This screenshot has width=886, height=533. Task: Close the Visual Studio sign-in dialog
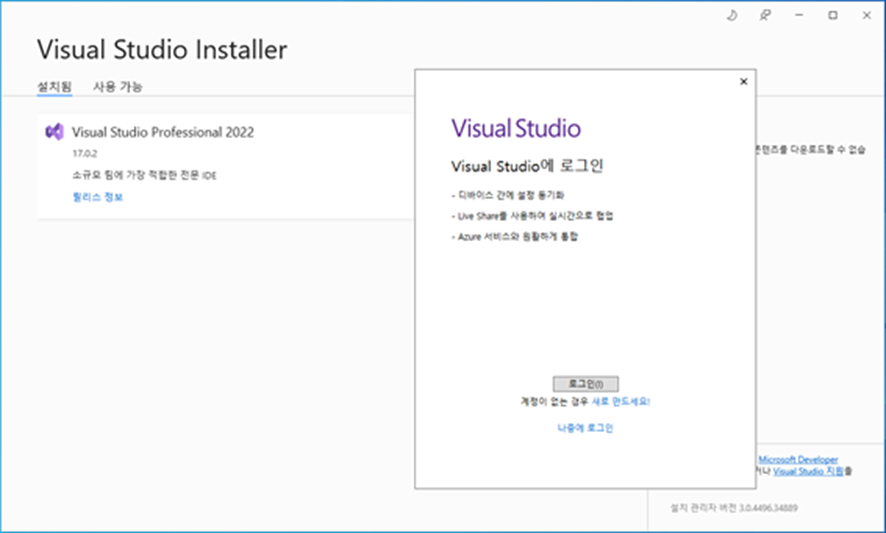click(744, 81)
